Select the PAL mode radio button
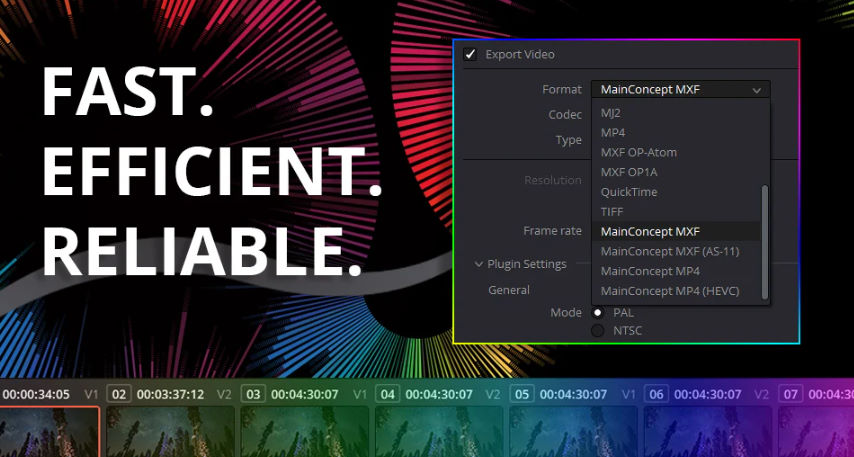The image size is (854, 457). [x=598, y=313]
